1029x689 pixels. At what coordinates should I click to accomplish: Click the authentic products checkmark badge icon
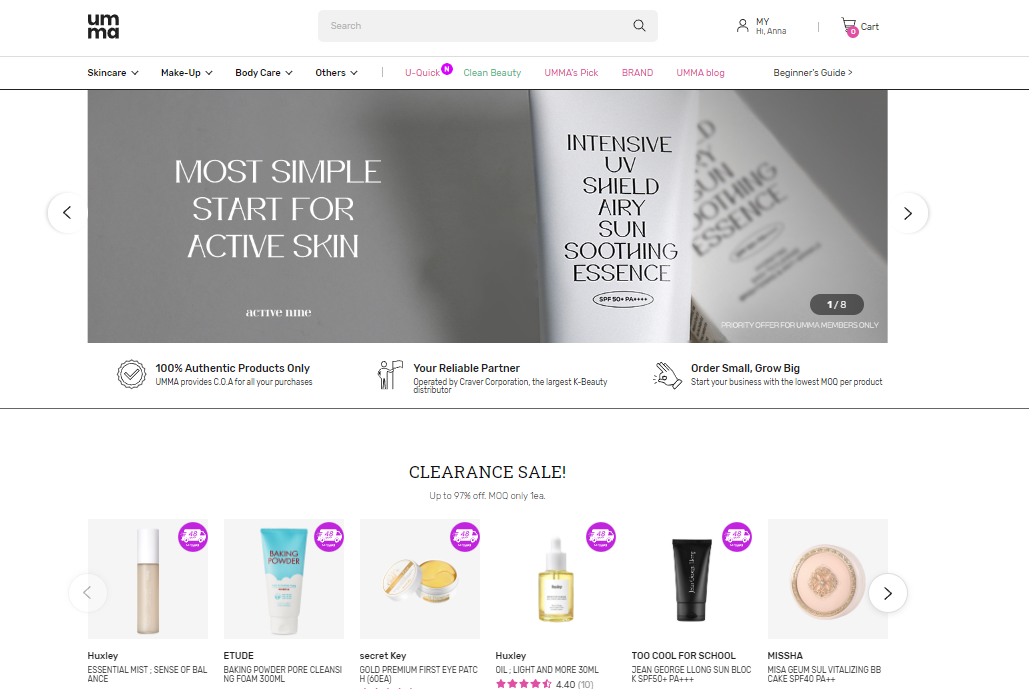131,374
